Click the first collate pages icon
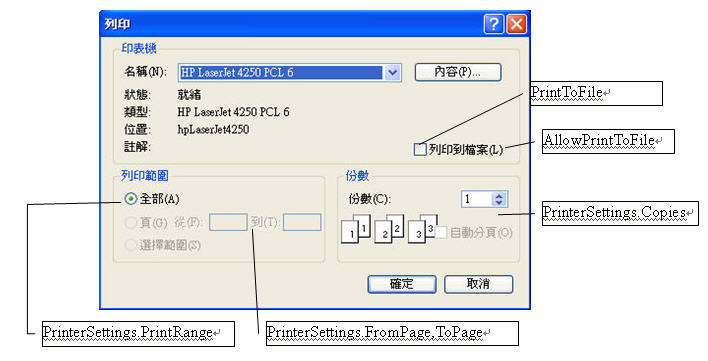This screenshot has width=708, height=361. [356, 229]
